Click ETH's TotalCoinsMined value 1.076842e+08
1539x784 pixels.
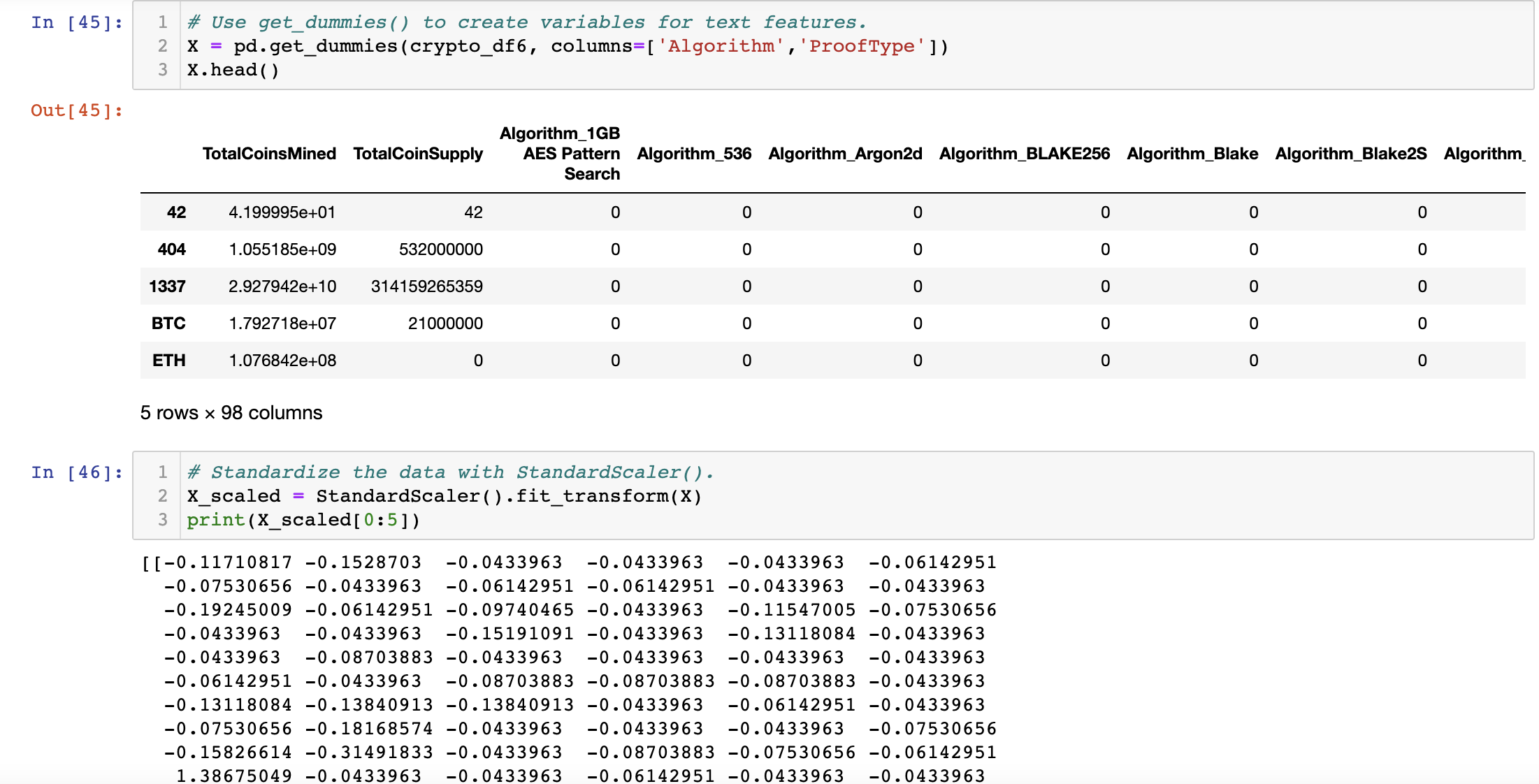pos(282,361)
